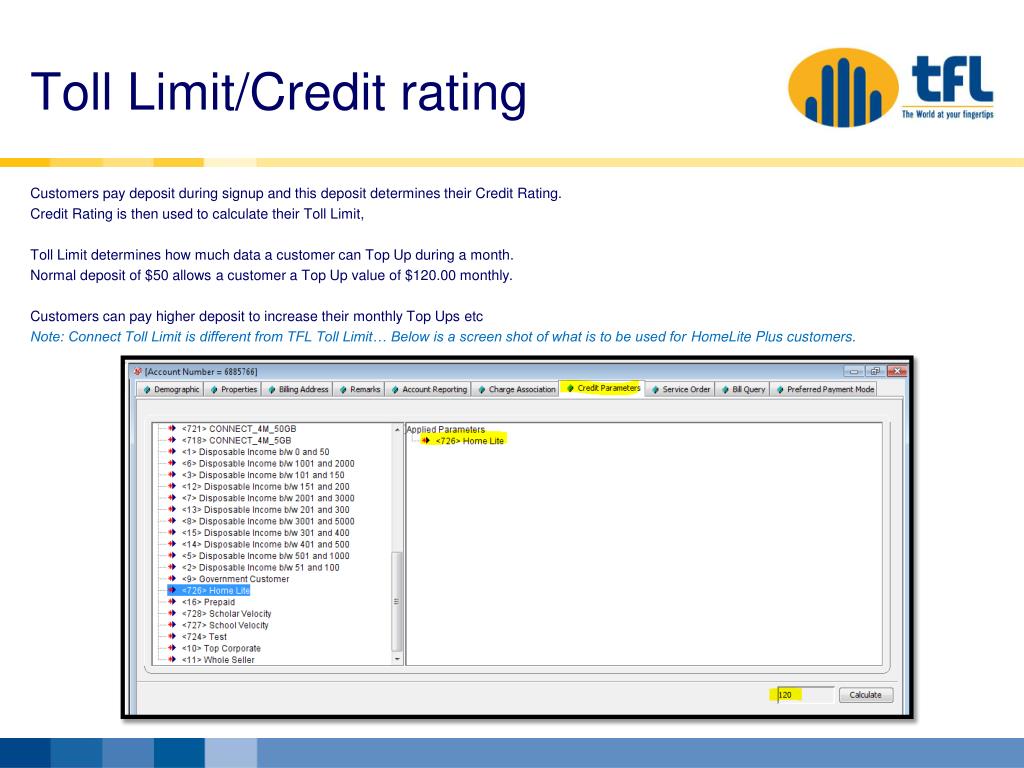This screenshot has width=1024, height=768.
Task: Select the <724> Test parameter
Action: pos(204,637)
